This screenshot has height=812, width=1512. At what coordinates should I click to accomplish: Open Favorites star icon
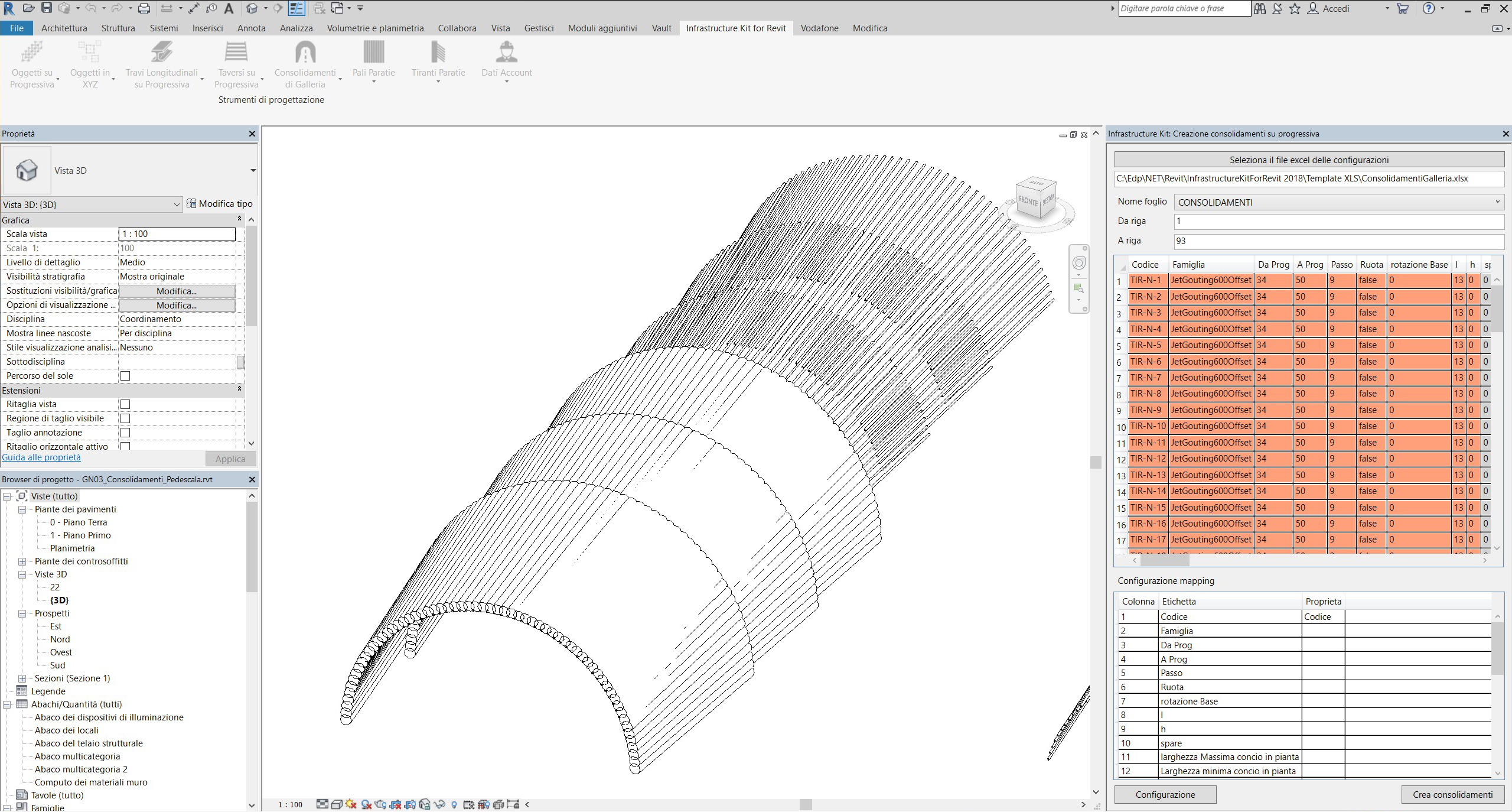click(1295, 8)
